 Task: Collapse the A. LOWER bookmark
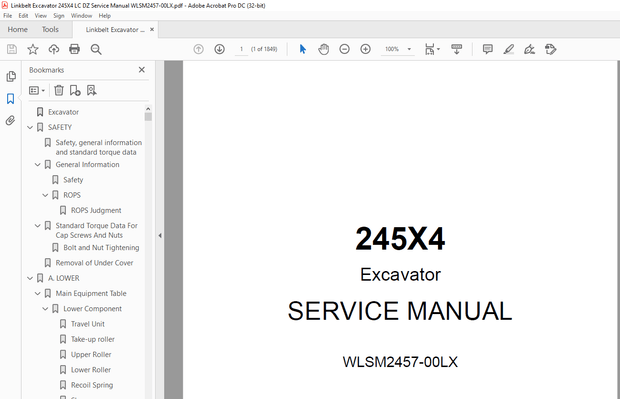tap(30, 278)
